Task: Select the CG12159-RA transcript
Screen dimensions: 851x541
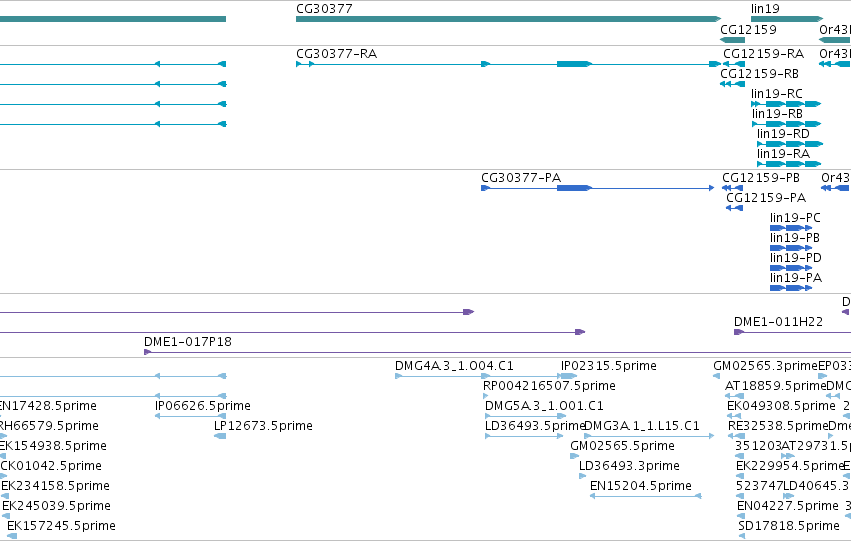Action: [734, 64]
